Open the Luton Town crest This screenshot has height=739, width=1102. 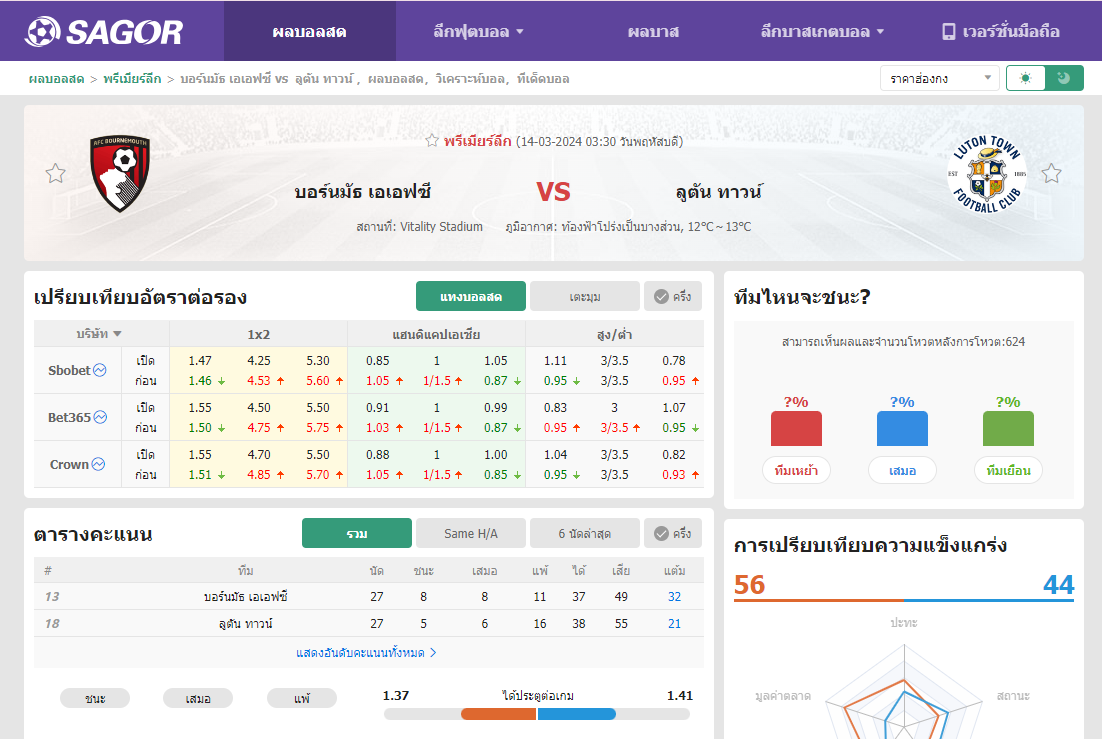click(987, 174)
